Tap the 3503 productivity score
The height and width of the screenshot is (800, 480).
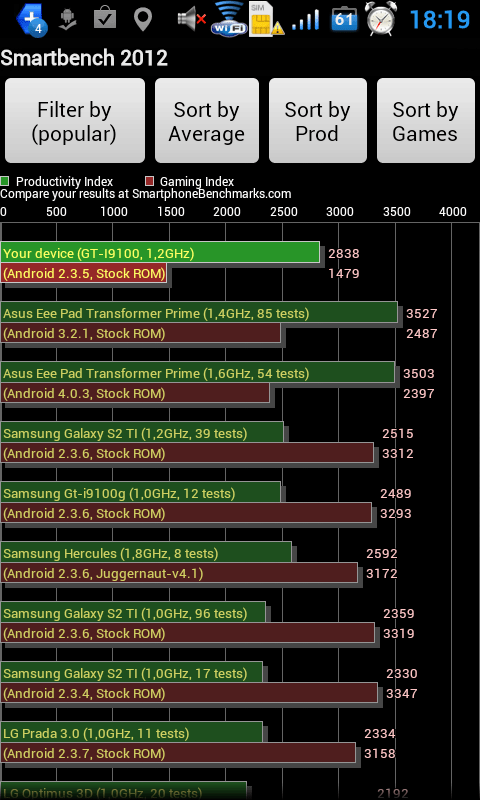[419, 374]
